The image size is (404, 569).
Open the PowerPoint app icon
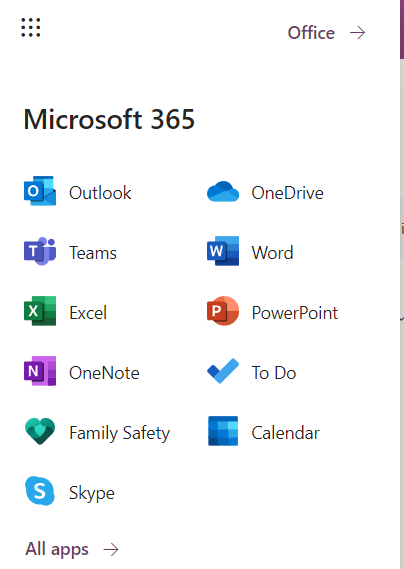(x=223, y=311)
